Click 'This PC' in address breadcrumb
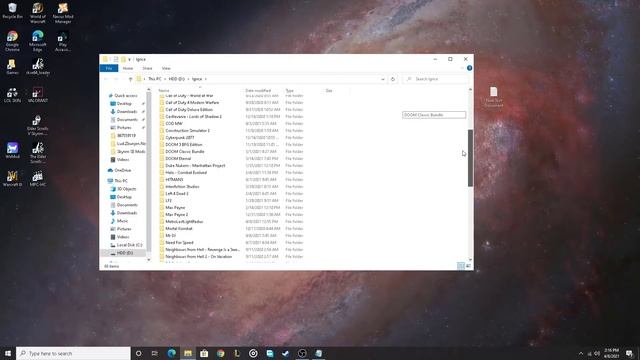 [155, 79]
